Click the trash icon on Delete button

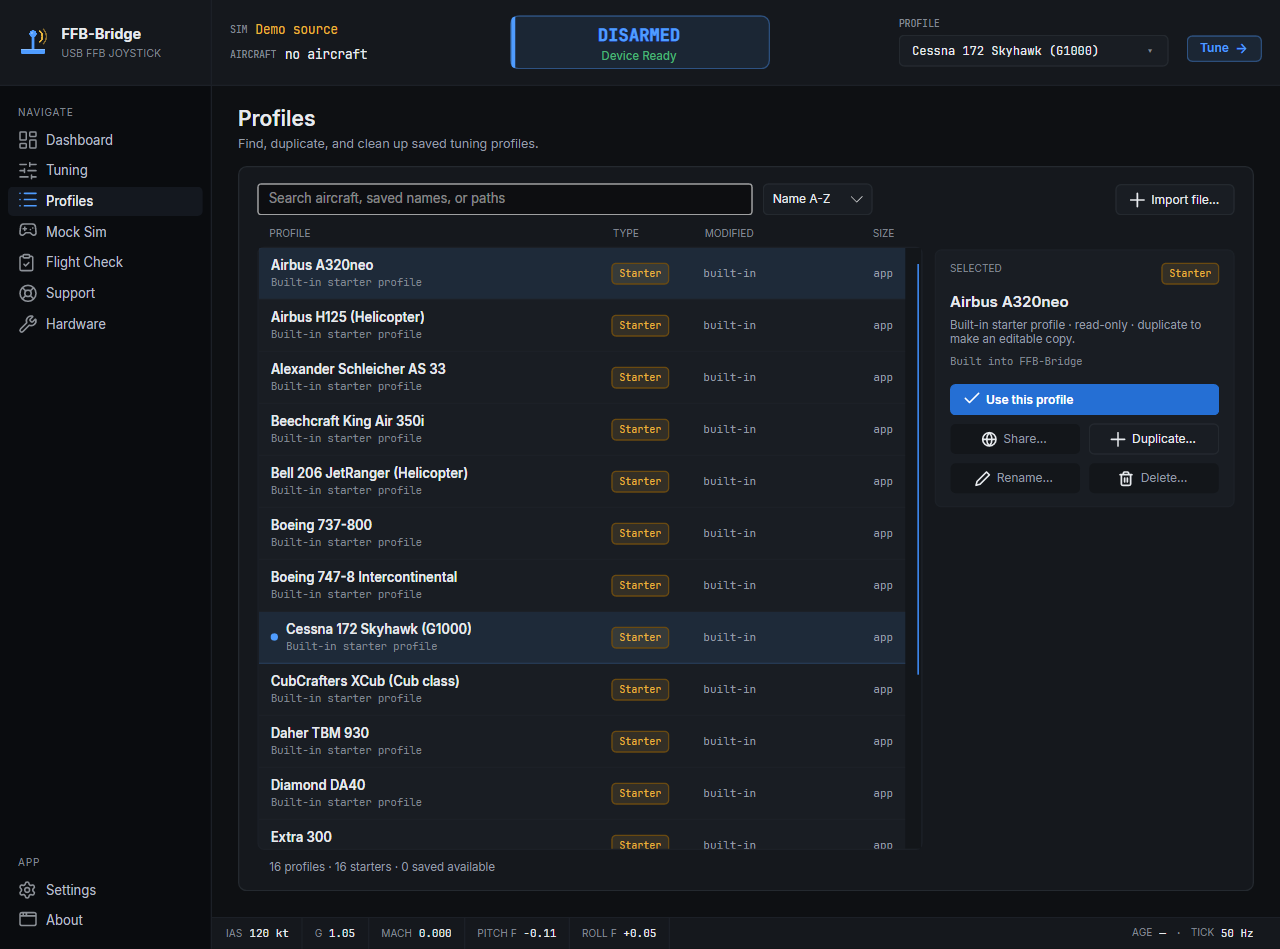coord(1126,479)
